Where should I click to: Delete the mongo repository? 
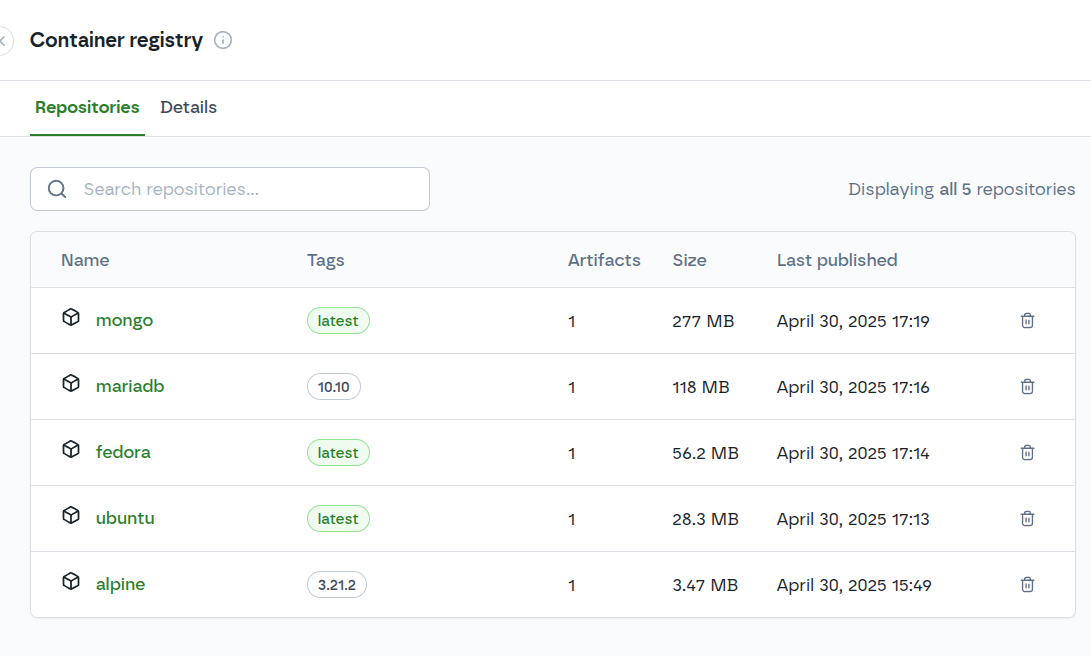tap(1027, 320)
